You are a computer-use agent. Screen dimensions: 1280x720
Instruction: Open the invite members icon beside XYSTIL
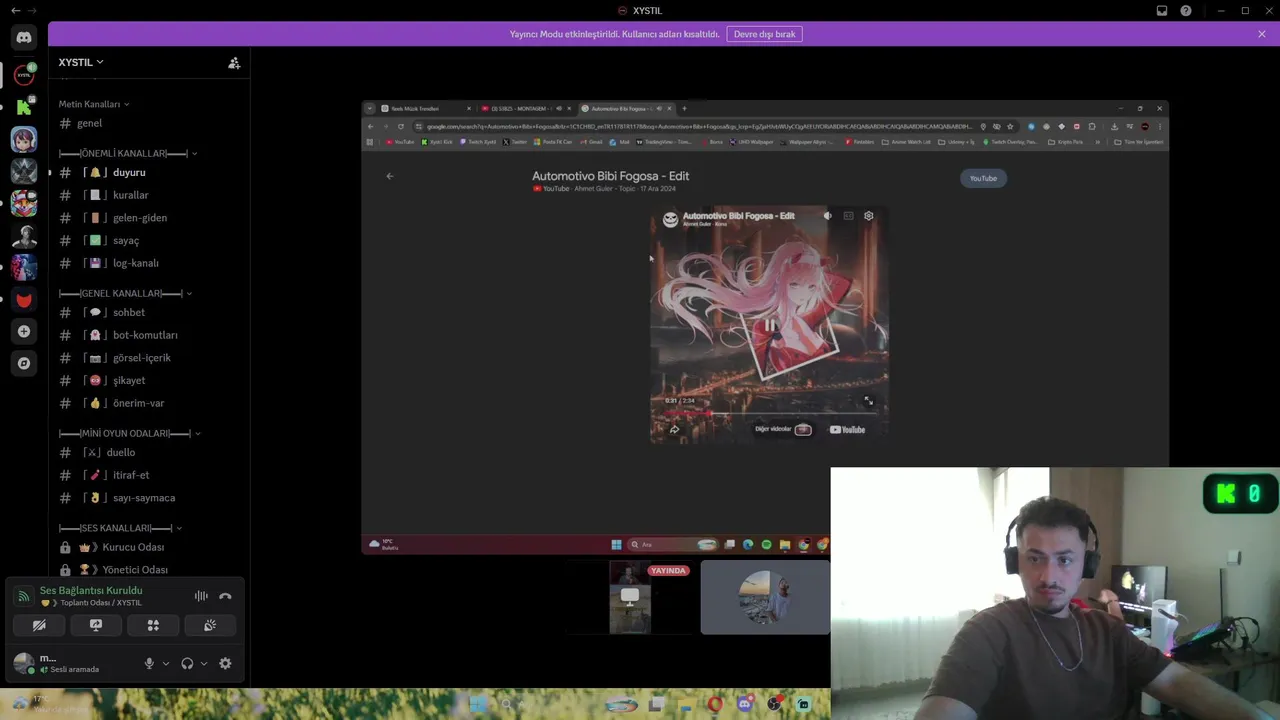pos(234,62)
